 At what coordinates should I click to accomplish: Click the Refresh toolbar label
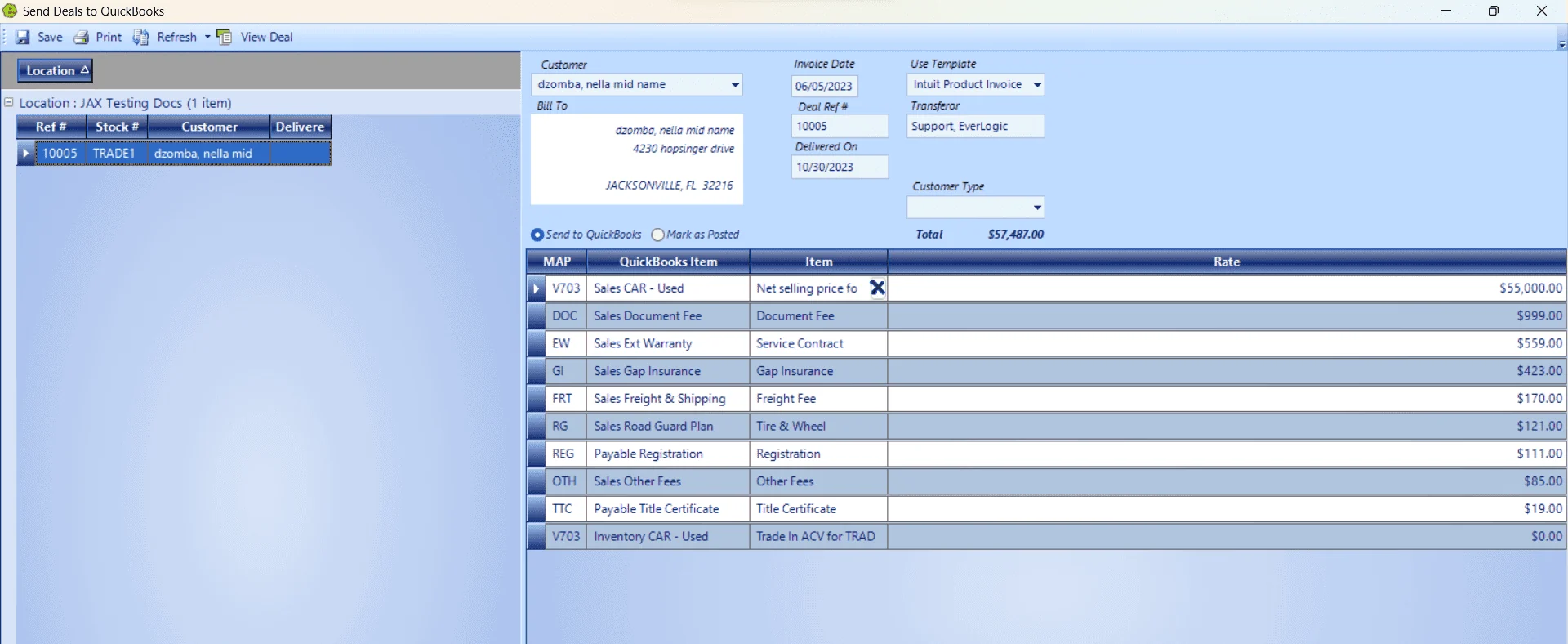click(x=177, y=38)
